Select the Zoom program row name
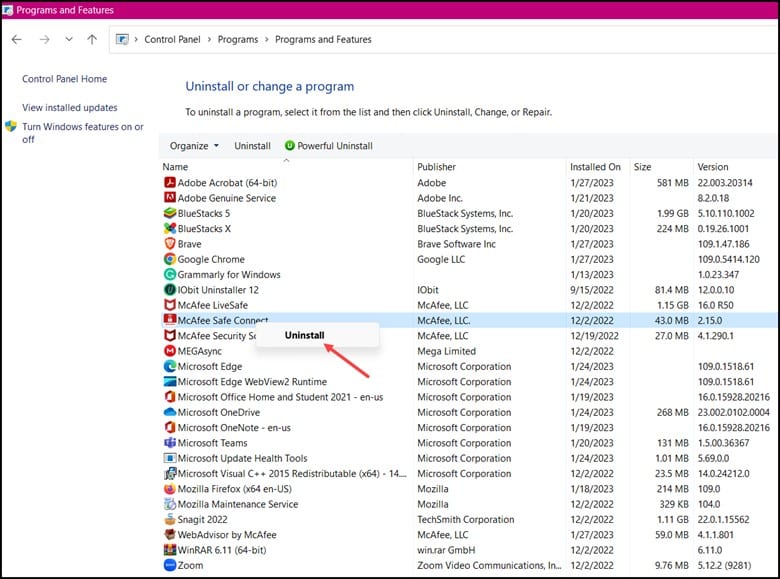Screen dimensions: 780x579 tap(191, 565)
